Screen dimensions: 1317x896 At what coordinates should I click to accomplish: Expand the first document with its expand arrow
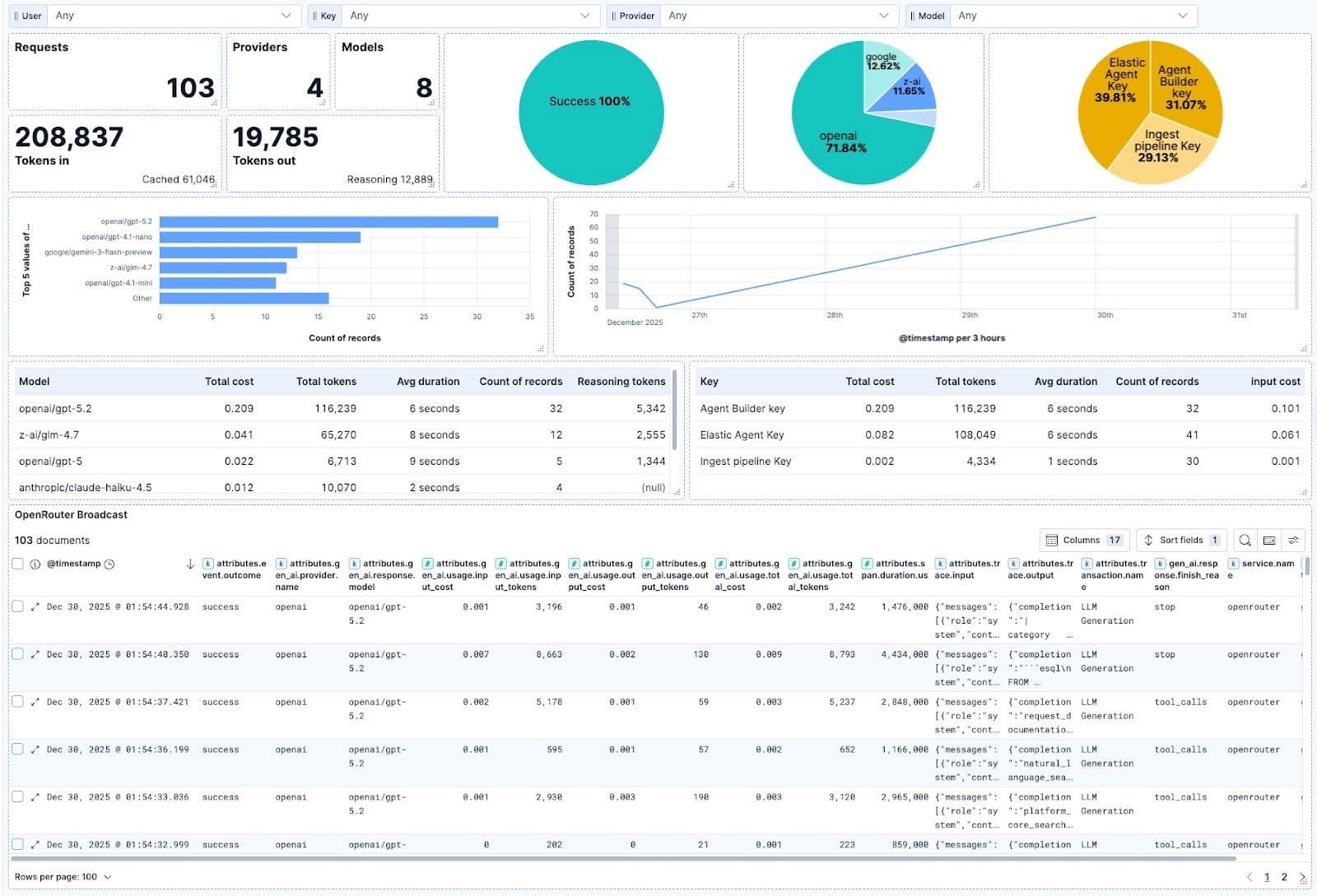(34, 607)
